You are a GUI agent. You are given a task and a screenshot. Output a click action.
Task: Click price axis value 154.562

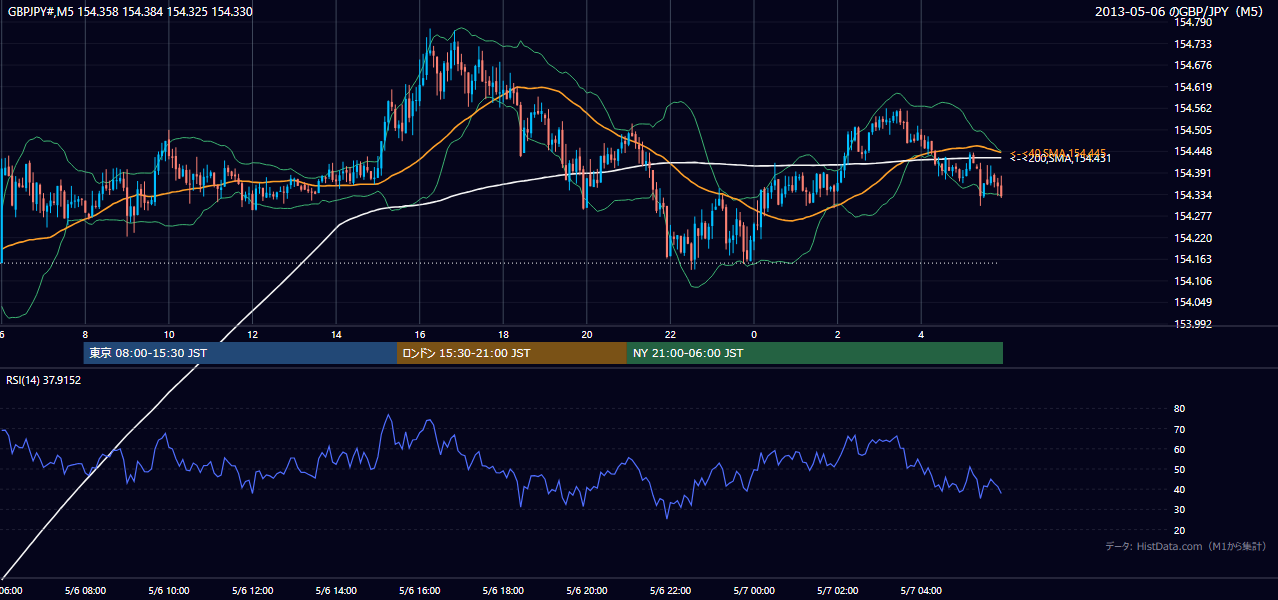click(x=1194, y=108)
